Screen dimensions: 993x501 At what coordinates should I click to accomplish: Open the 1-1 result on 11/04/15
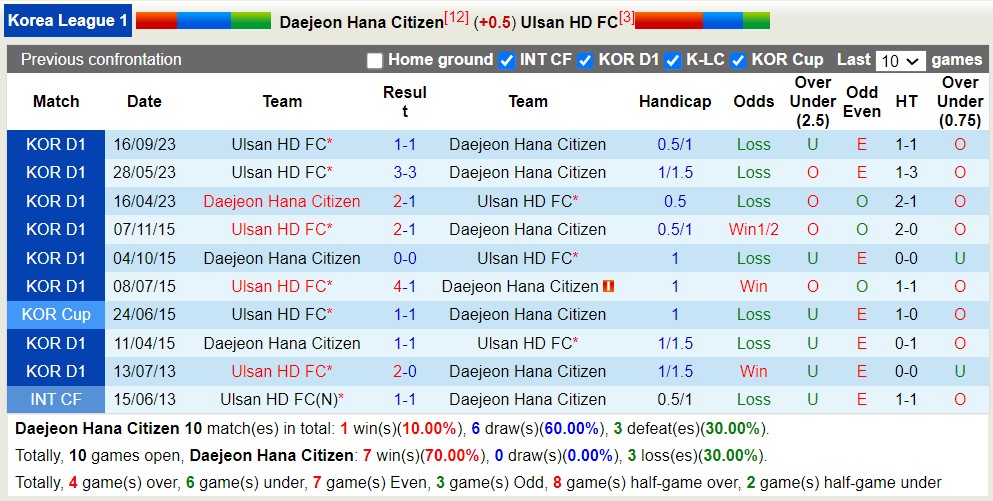coord(405,343)
